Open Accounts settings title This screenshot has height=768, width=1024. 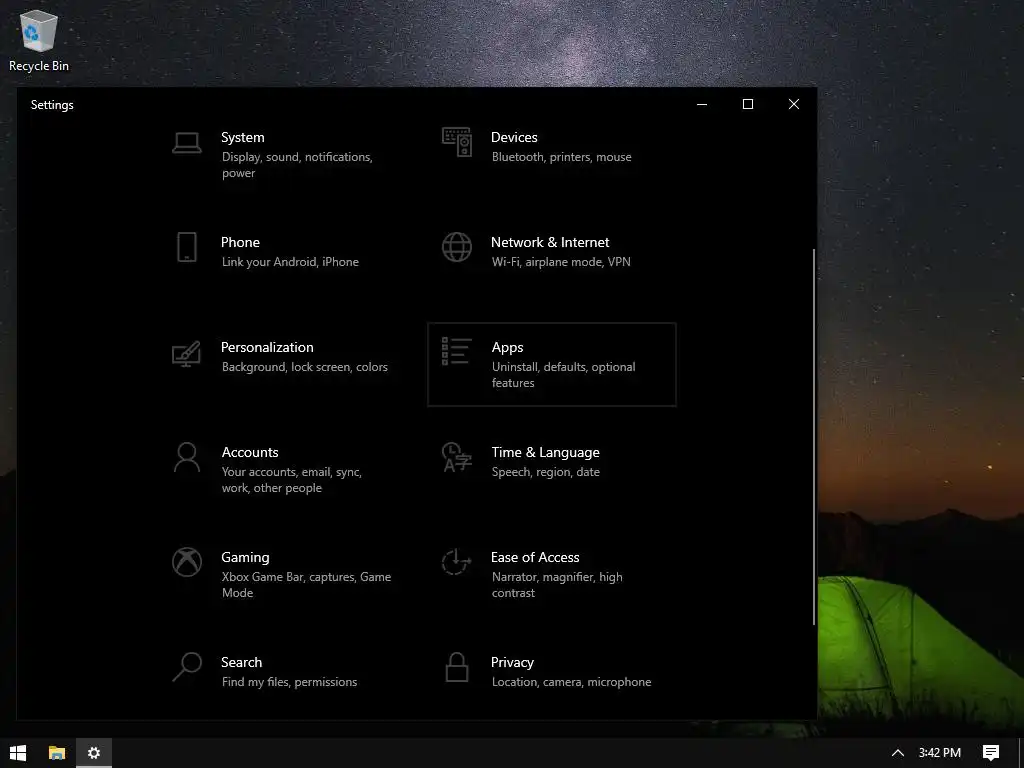pos(250,453)
